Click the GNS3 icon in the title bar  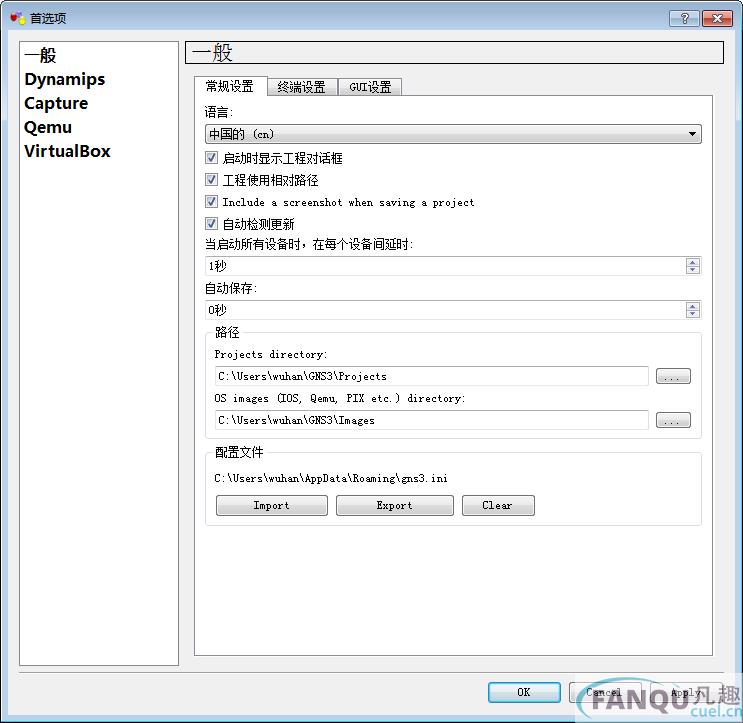(16, 18)
